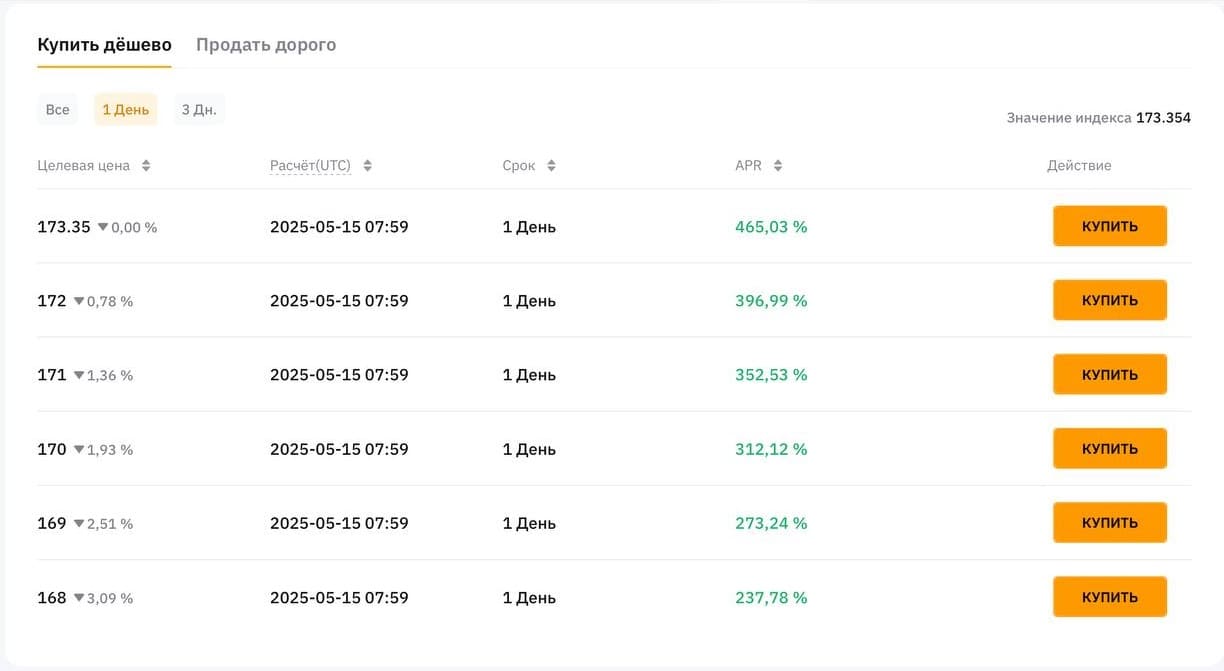The image size is (1224, 671).
Task: Sort by APR column arrows
Action: click(x=778, y=166)
